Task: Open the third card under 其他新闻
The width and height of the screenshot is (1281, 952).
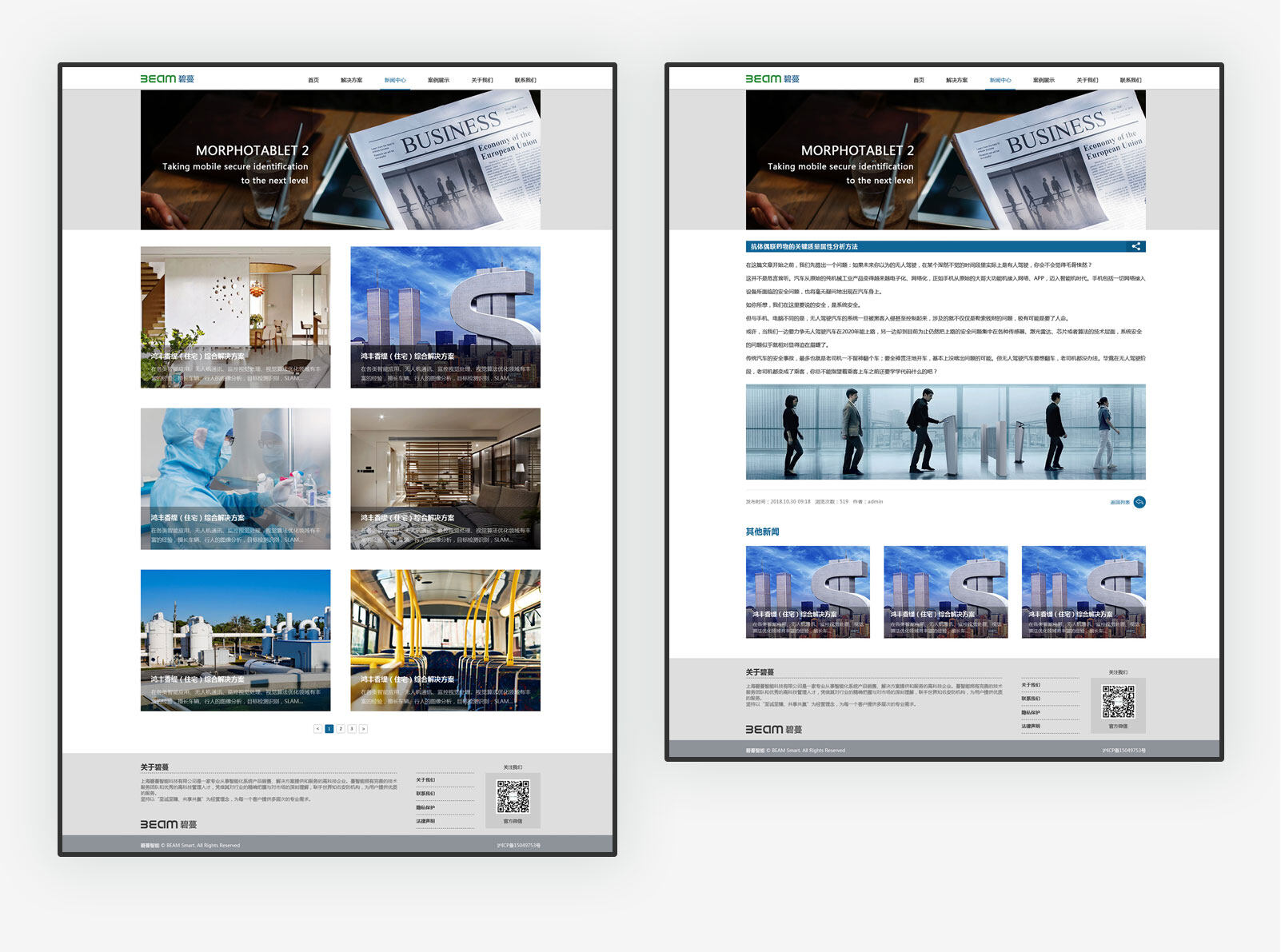Action: pos(1083,592)
